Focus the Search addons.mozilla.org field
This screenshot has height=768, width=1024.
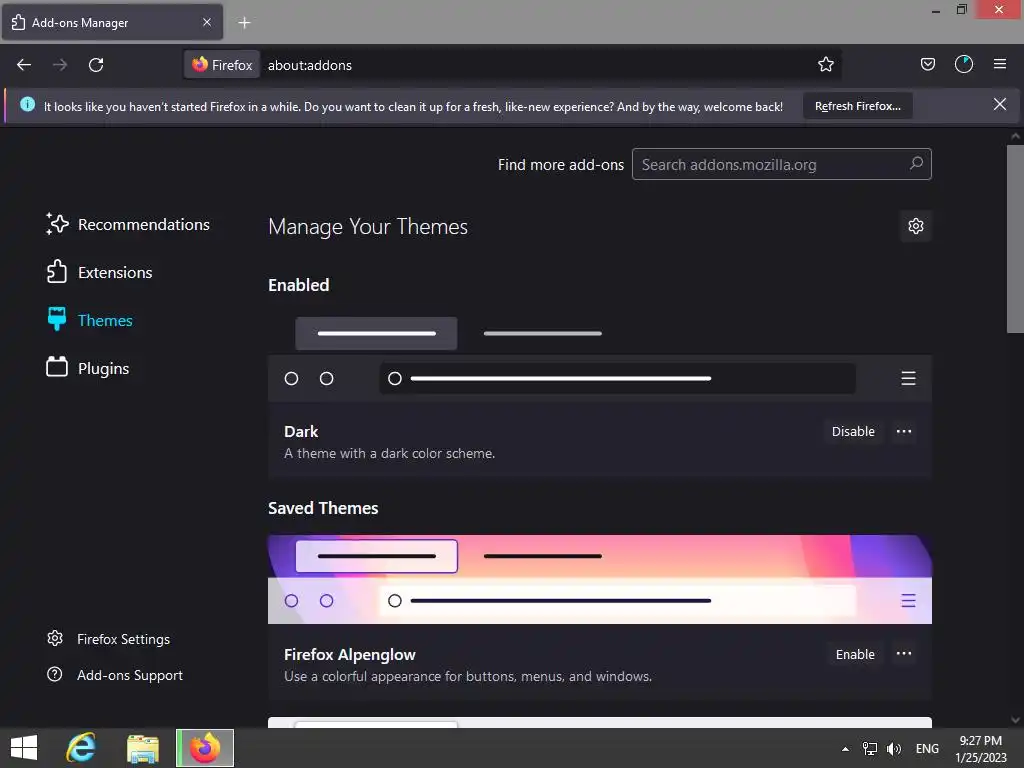781,164
